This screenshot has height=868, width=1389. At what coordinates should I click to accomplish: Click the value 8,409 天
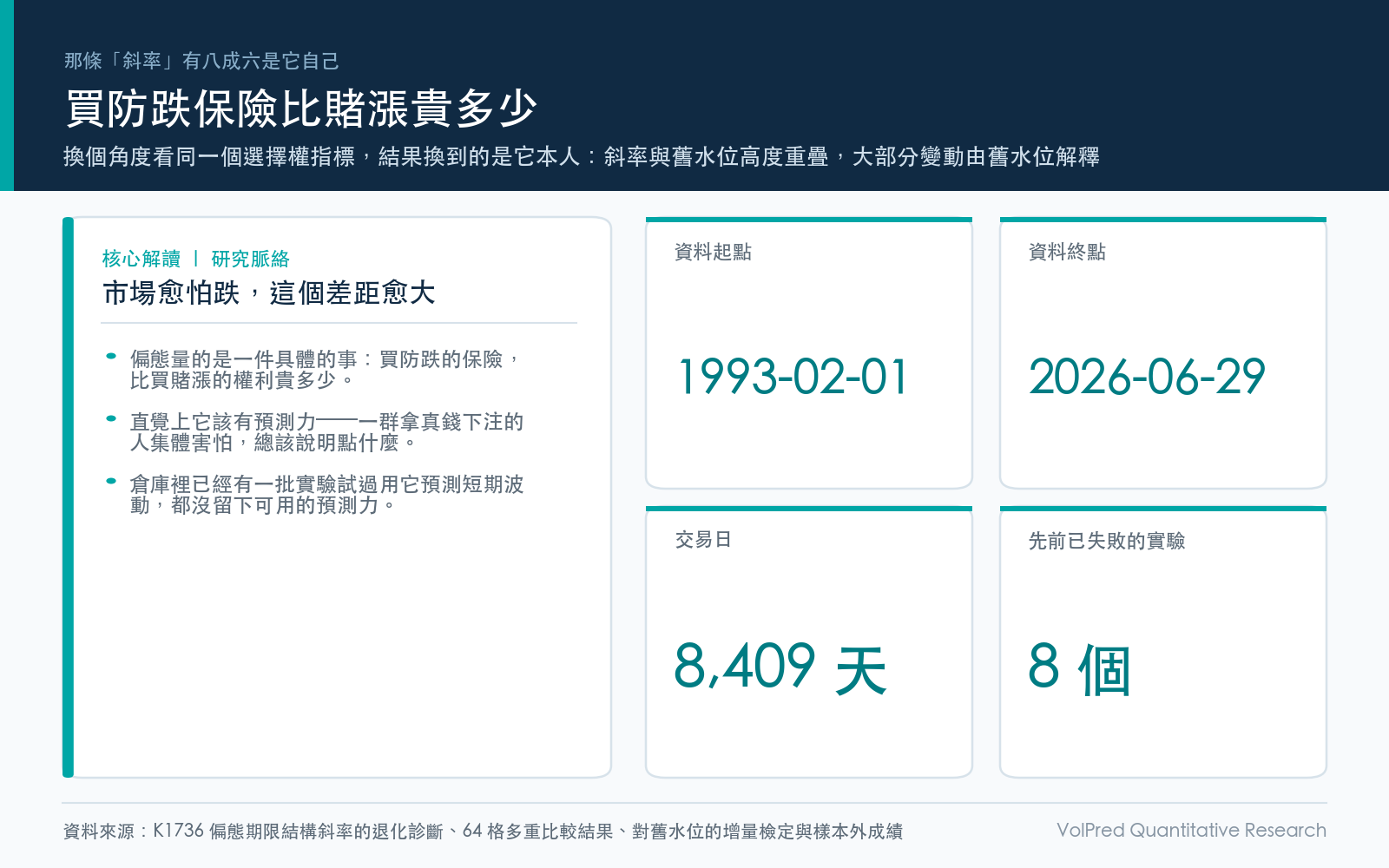point(780,668)
